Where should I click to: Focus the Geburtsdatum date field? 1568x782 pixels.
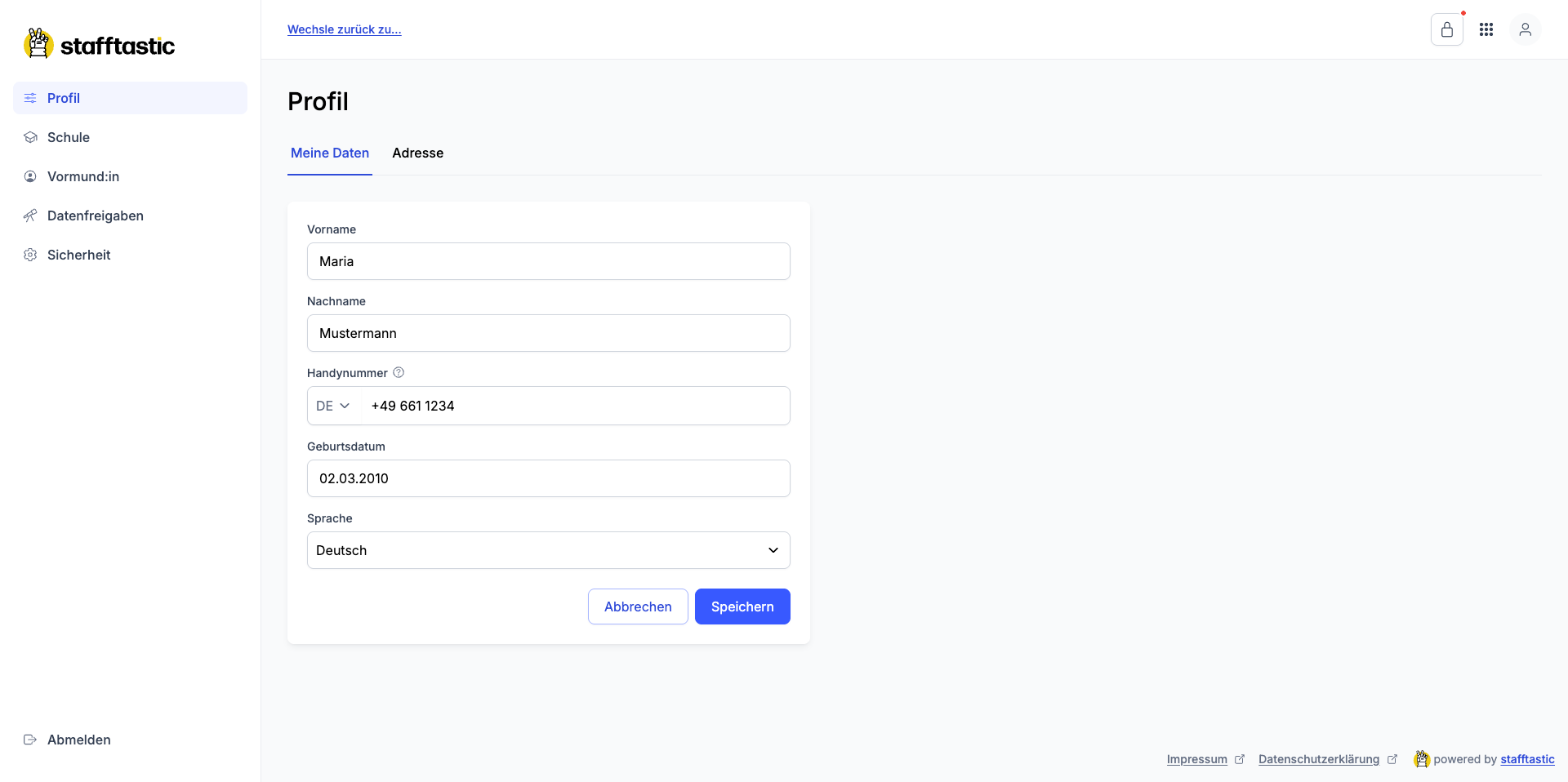click(x=548, y=478)
